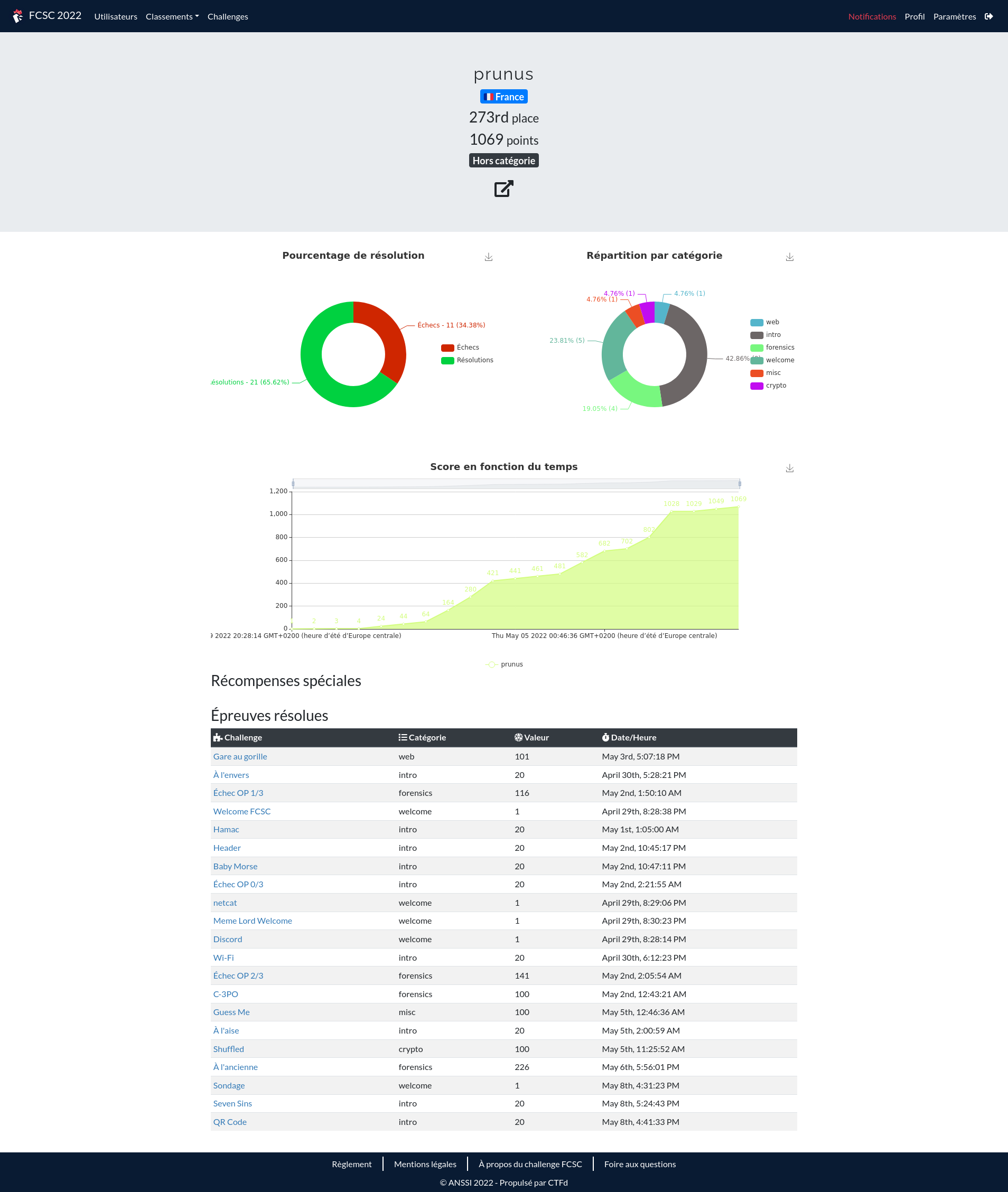Screen dimensions: 1008x1192
Task: Open Notifications in the navbar
Action: [x=871, y=16]
